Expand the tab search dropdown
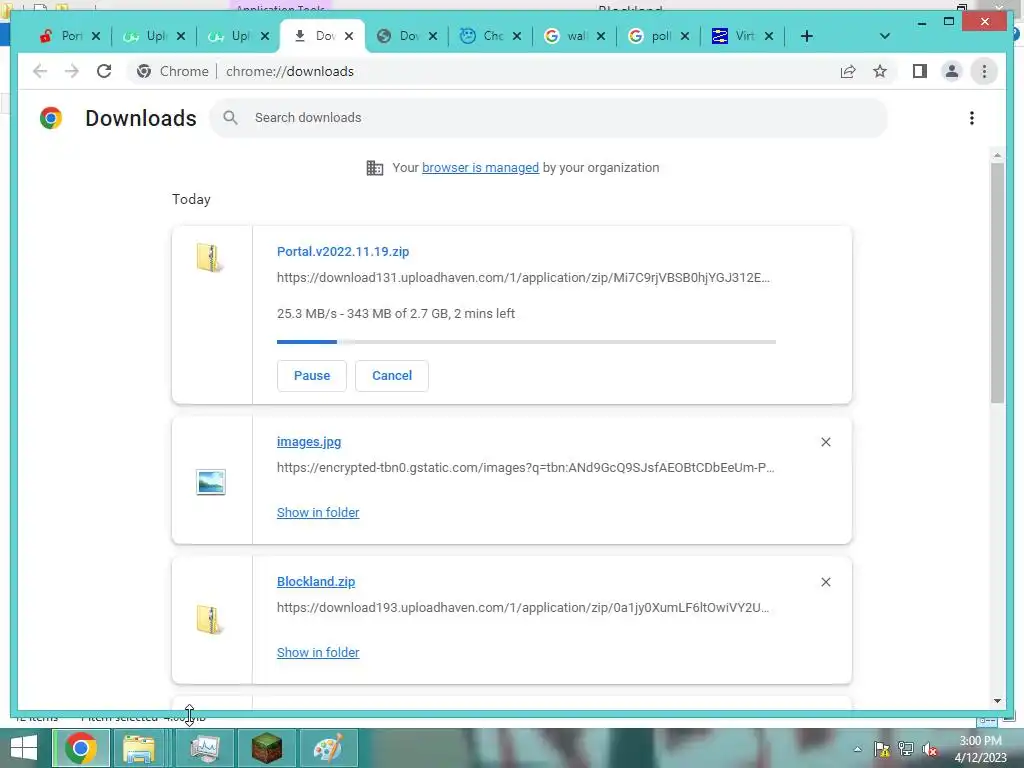 click(884, 36)
